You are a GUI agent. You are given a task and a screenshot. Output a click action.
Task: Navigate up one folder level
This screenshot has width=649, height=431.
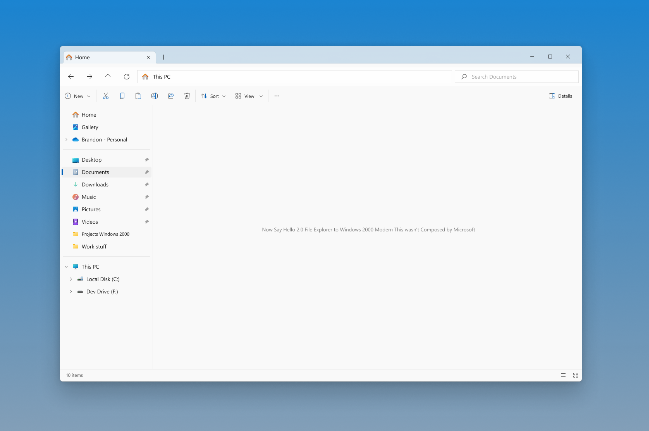coord(108,77)
